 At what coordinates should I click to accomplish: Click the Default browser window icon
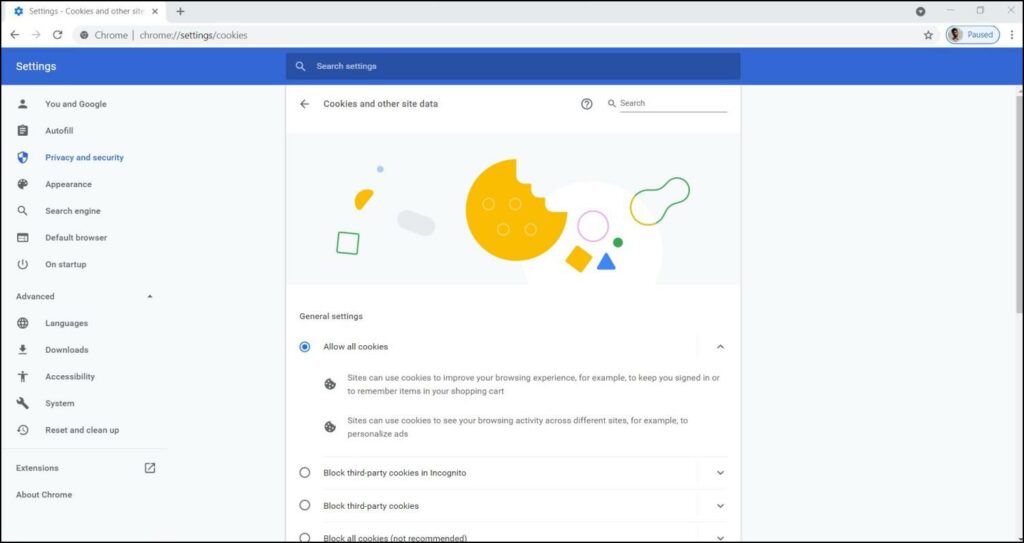click(x=23, y=238)
